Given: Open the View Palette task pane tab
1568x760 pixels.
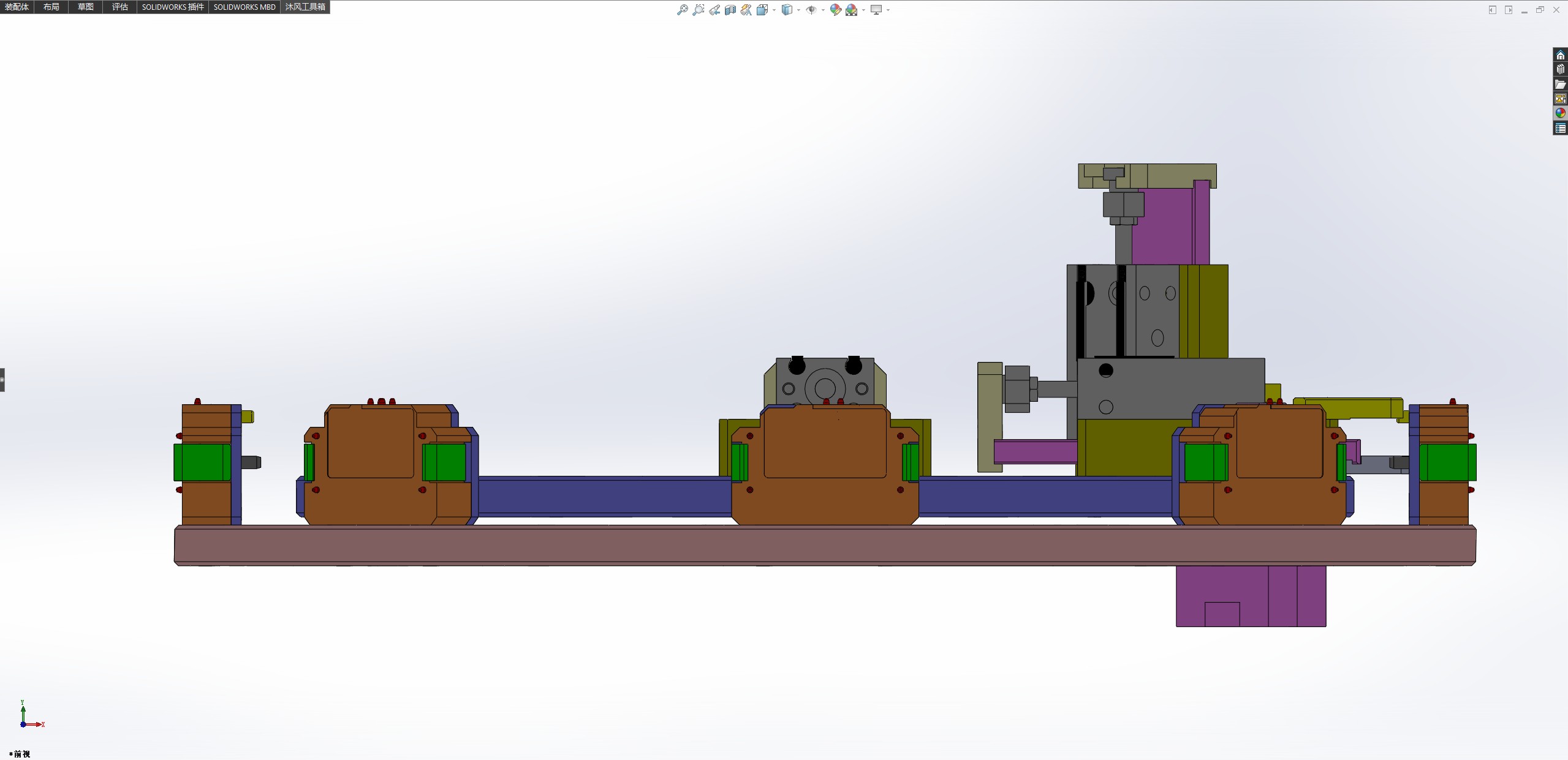Looking at the screenshot, I should pos(1560,99).
